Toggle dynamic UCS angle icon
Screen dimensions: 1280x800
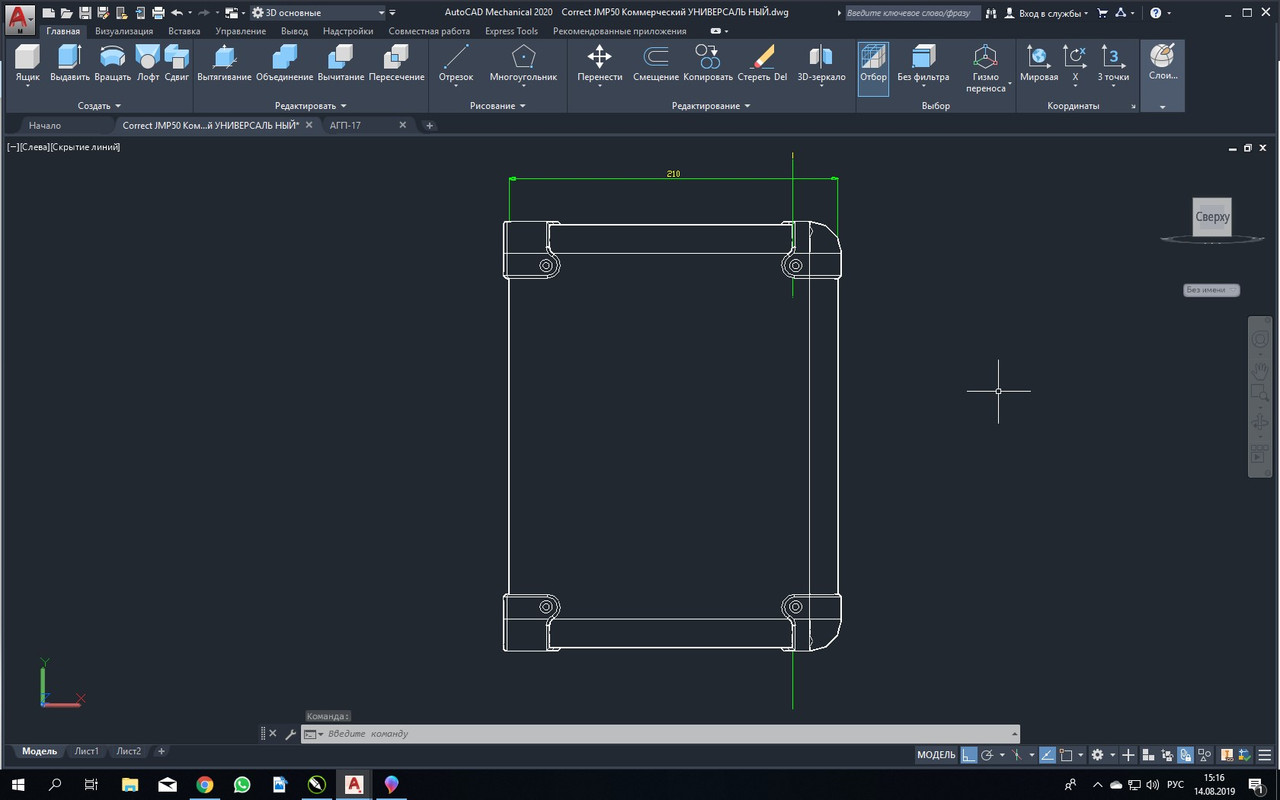pos(1047,755)
